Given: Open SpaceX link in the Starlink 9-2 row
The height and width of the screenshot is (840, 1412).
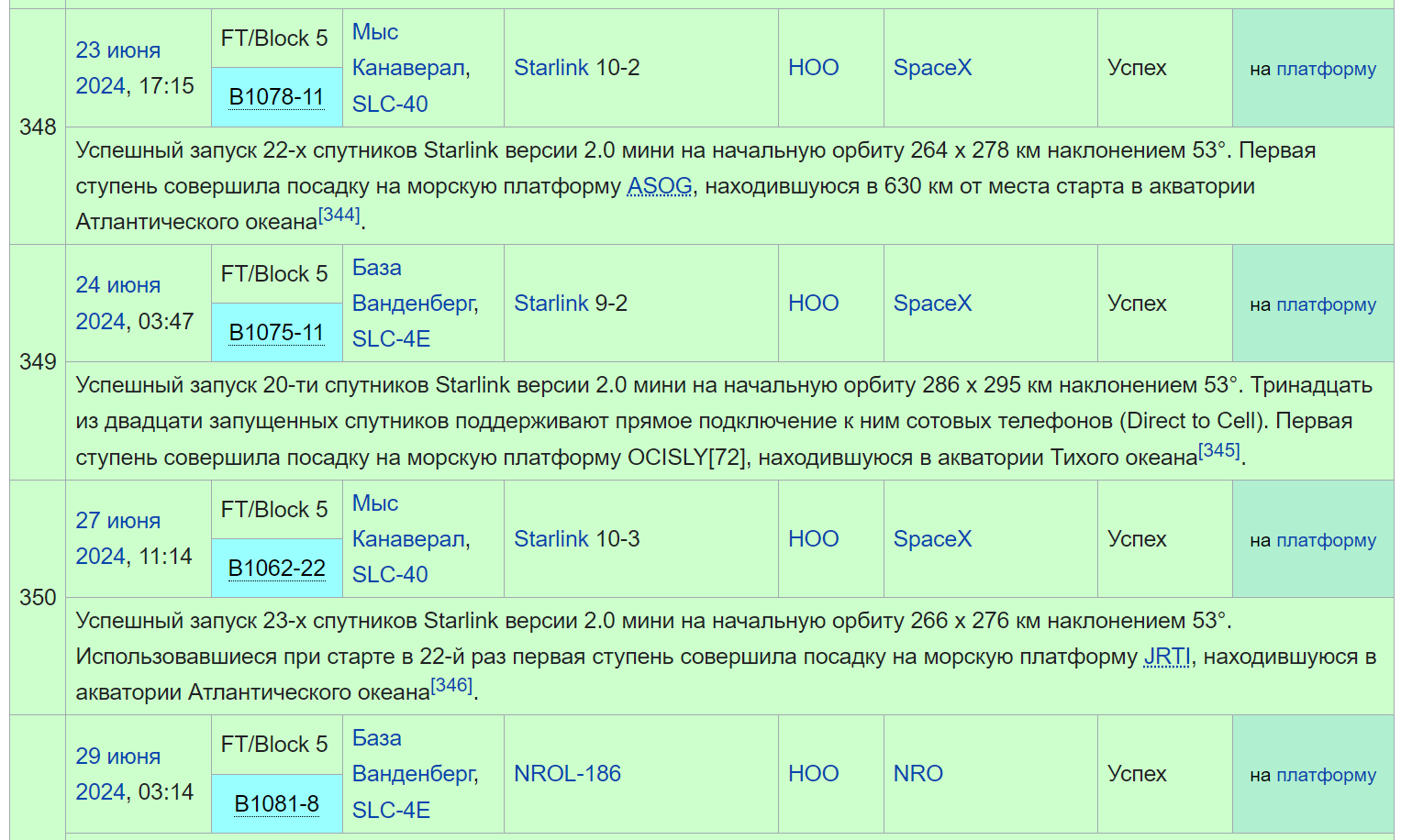Looking at the screenshot, I should [932, 304].
